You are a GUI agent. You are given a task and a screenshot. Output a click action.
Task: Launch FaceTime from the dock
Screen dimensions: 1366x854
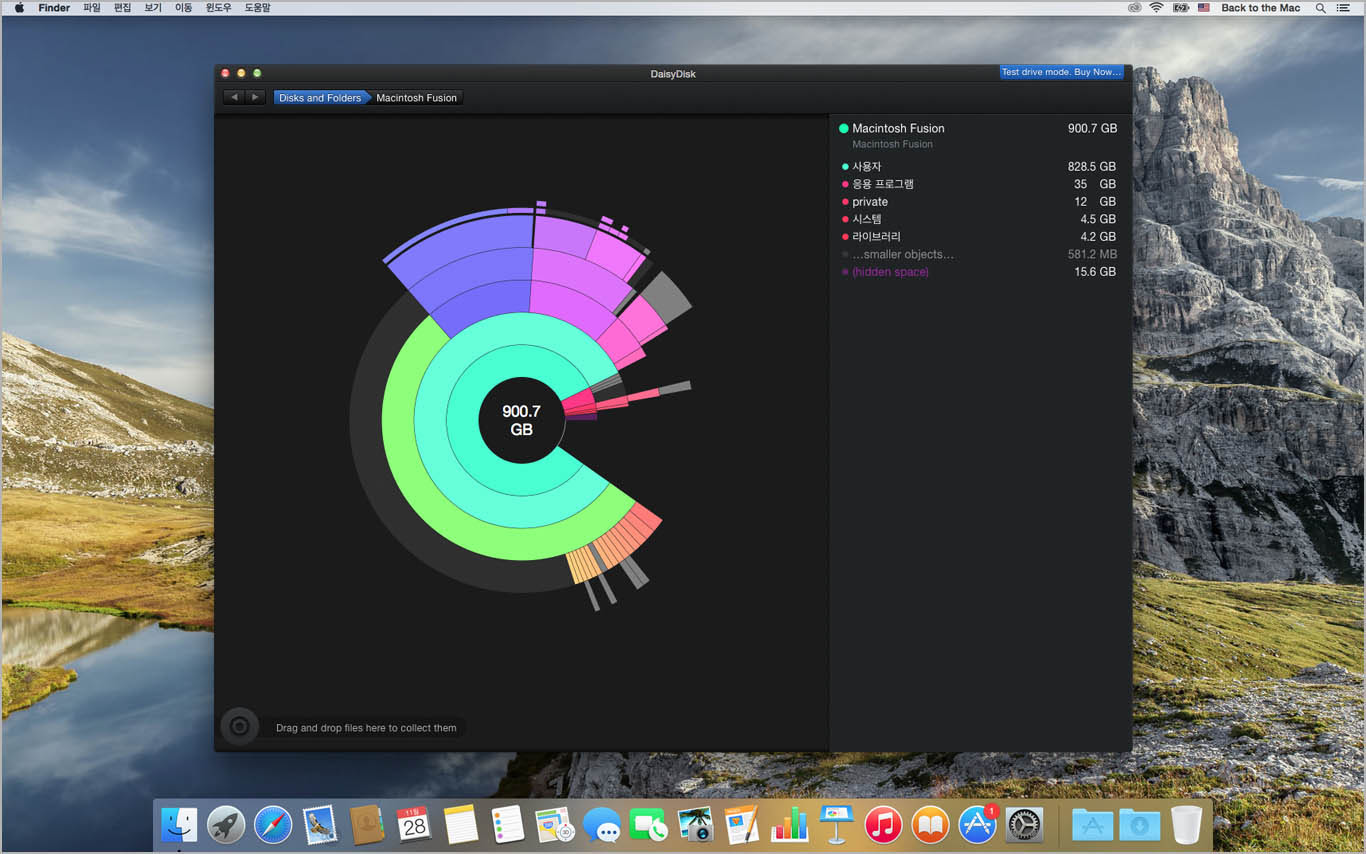[x=648, y=825]
